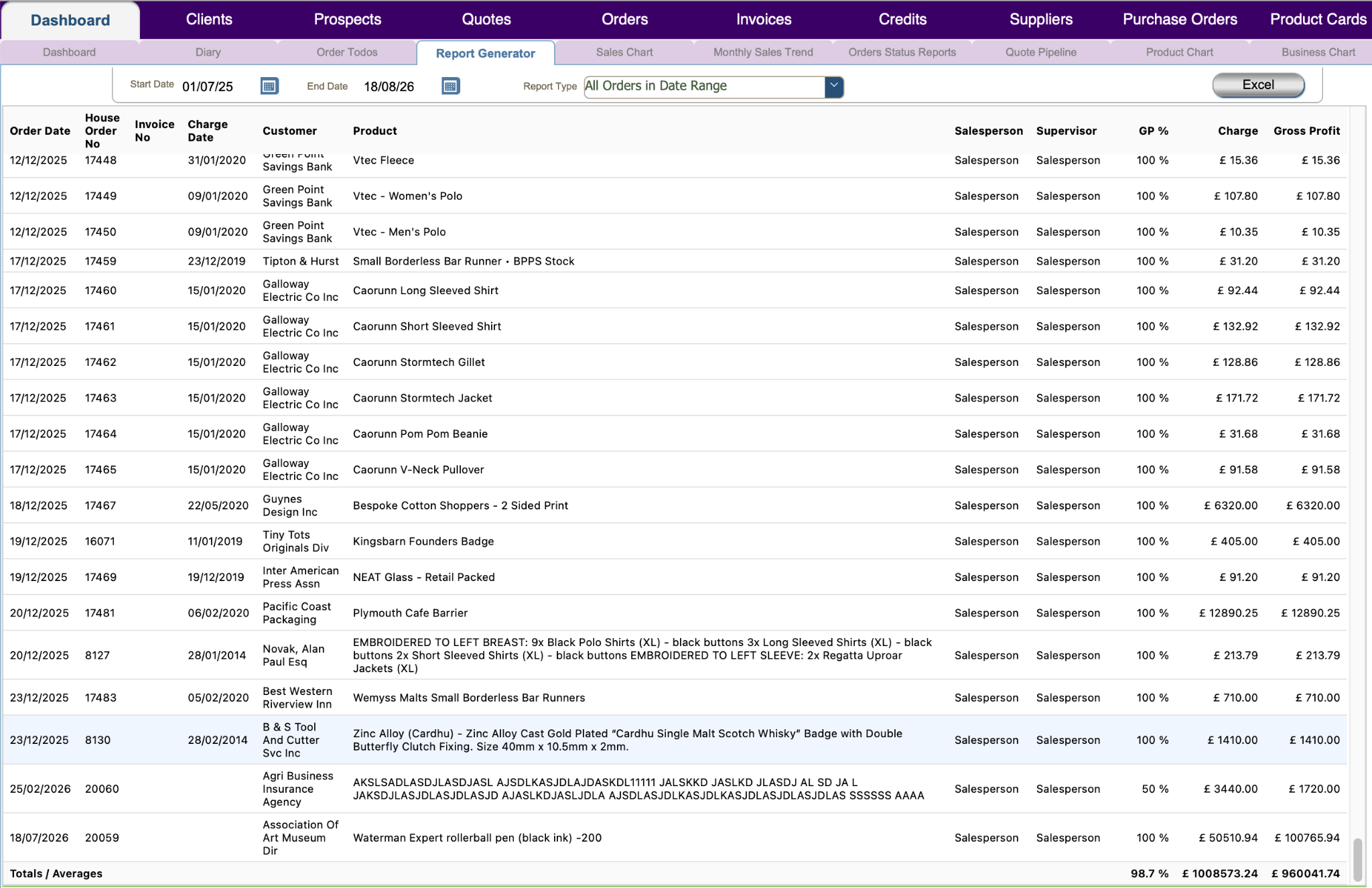The width and height of the screenshot is (1372, 888).
Task: Click the Charge Date column header
Action: pyautogui.click(x=208, y=131)
